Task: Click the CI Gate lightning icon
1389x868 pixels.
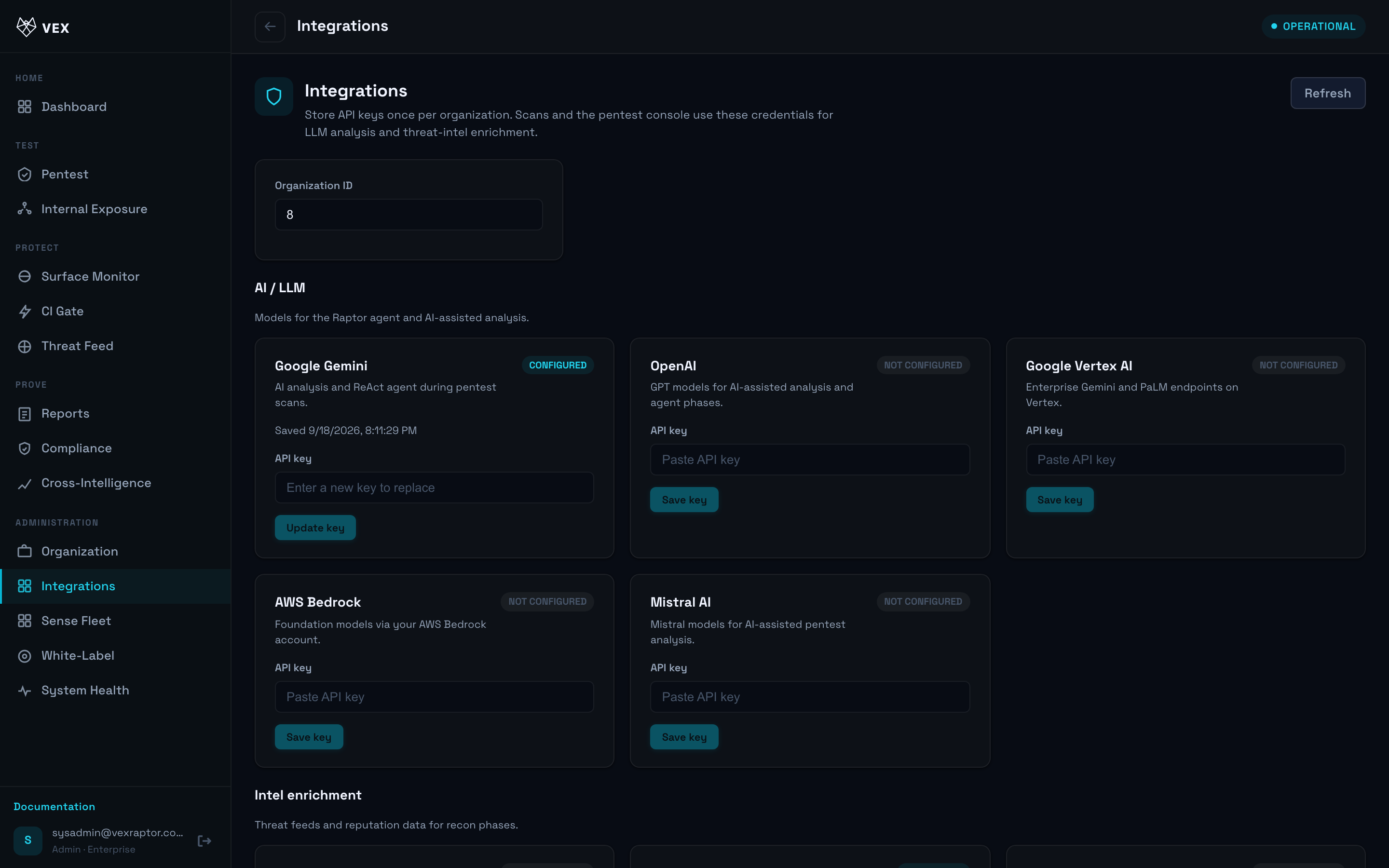Action: pos(25,311)
